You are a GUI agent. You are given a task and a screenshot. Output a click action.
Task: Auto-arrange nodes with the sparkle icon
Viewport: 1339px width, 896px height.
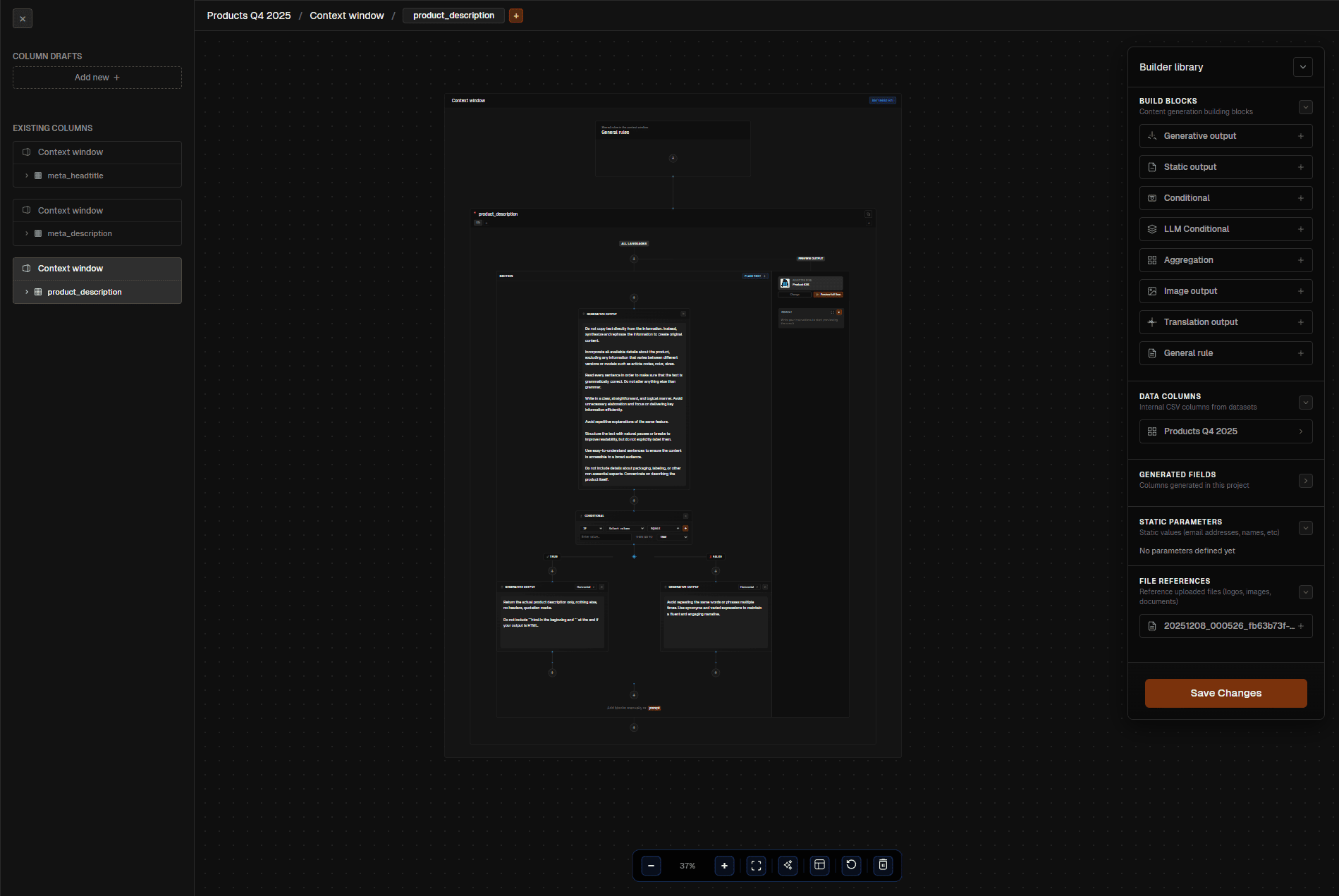[787, 865]
